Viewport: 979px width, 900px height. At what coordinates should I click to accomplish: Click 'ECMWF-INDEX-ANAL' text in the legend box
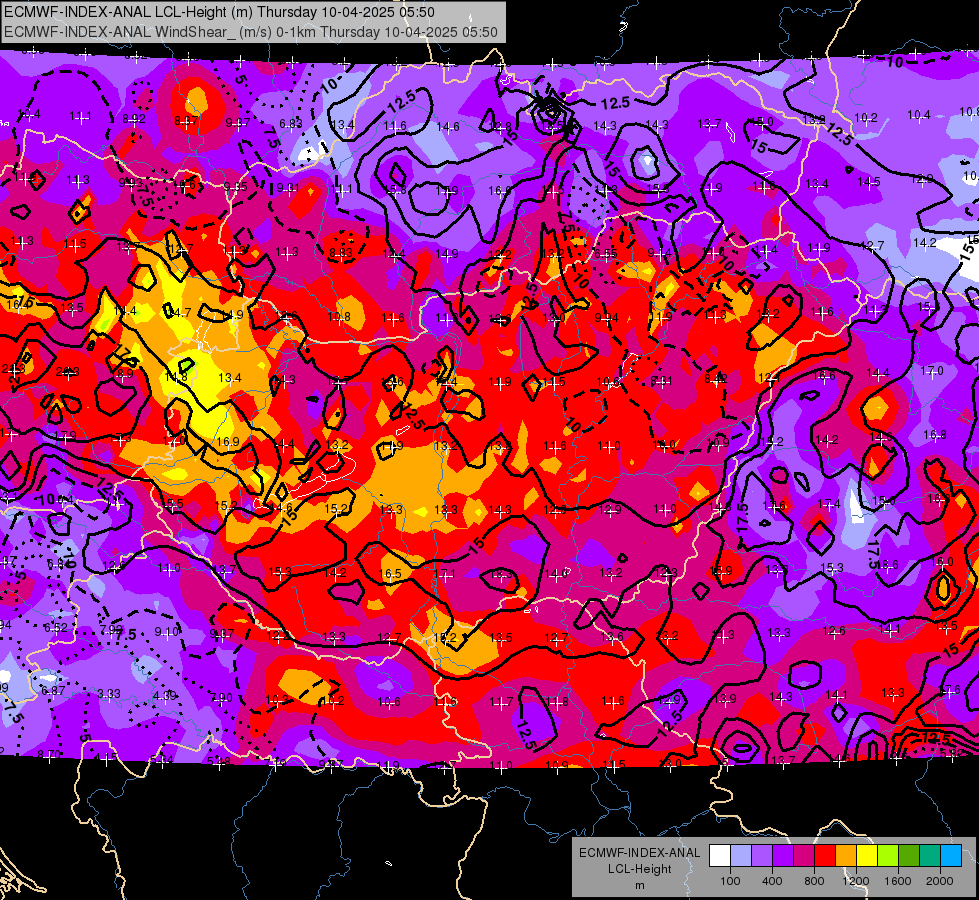639,853
